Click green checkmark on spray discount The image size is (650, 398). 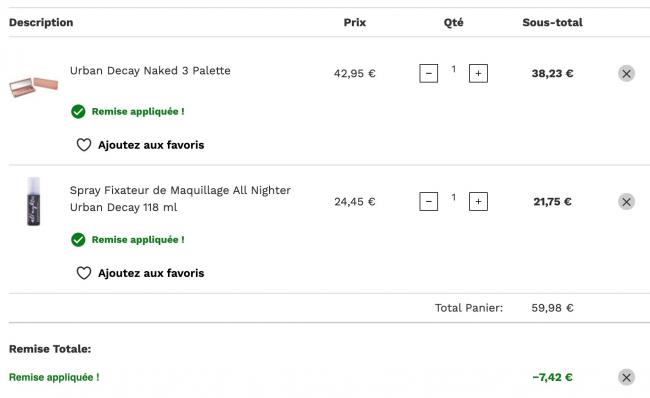pyautogui.click(x=78, y=240)
